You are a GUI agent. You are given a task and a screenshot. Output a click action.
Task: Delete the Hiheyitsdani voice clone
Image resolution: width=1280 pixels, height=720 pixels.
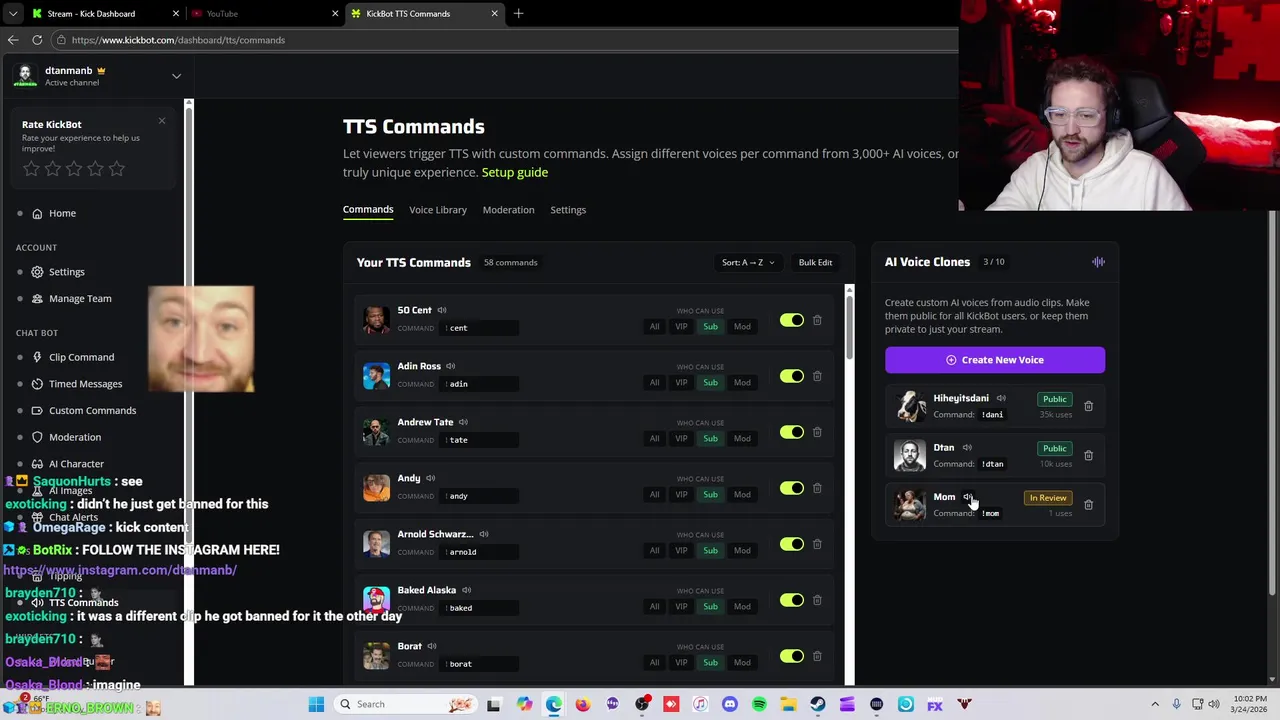click(x=1089, y=406)
